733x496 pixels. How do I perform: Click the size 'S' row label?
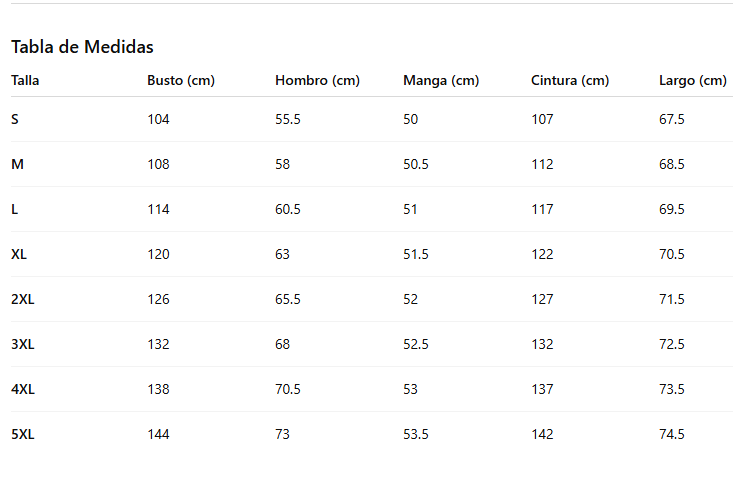coord(15,119)
